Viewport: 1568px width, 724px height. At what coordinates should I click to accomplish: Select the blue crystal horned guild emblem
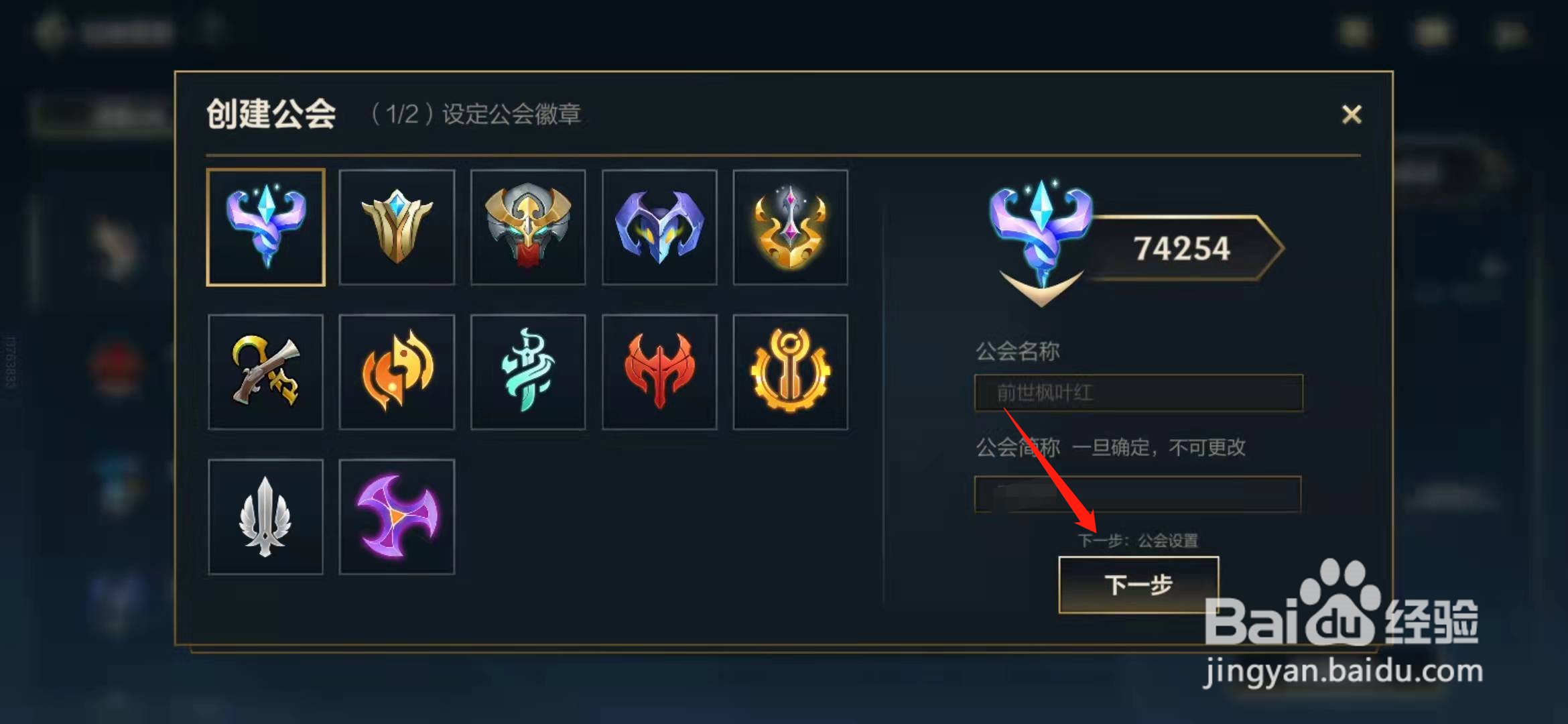[x=266, y=227]
